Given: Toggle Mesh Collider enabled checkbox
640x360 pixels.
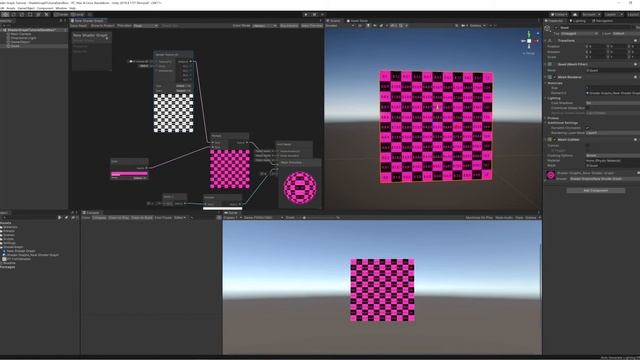Looking at the screenshot, I should tap(554, 140).
